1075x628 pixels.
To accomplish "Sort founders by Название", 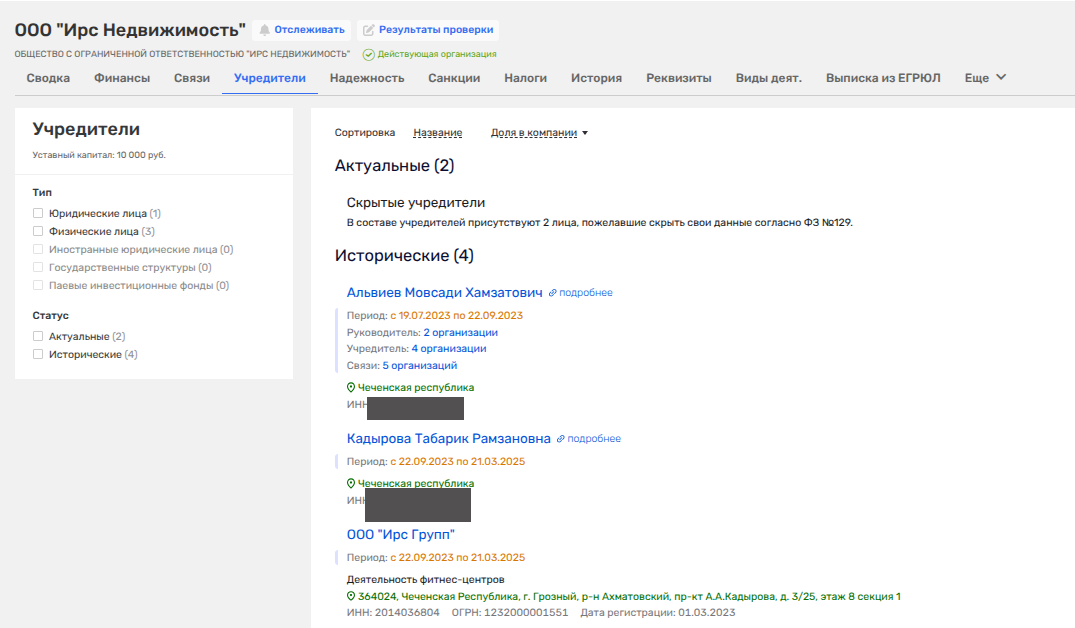I will (x=437, y=133).
